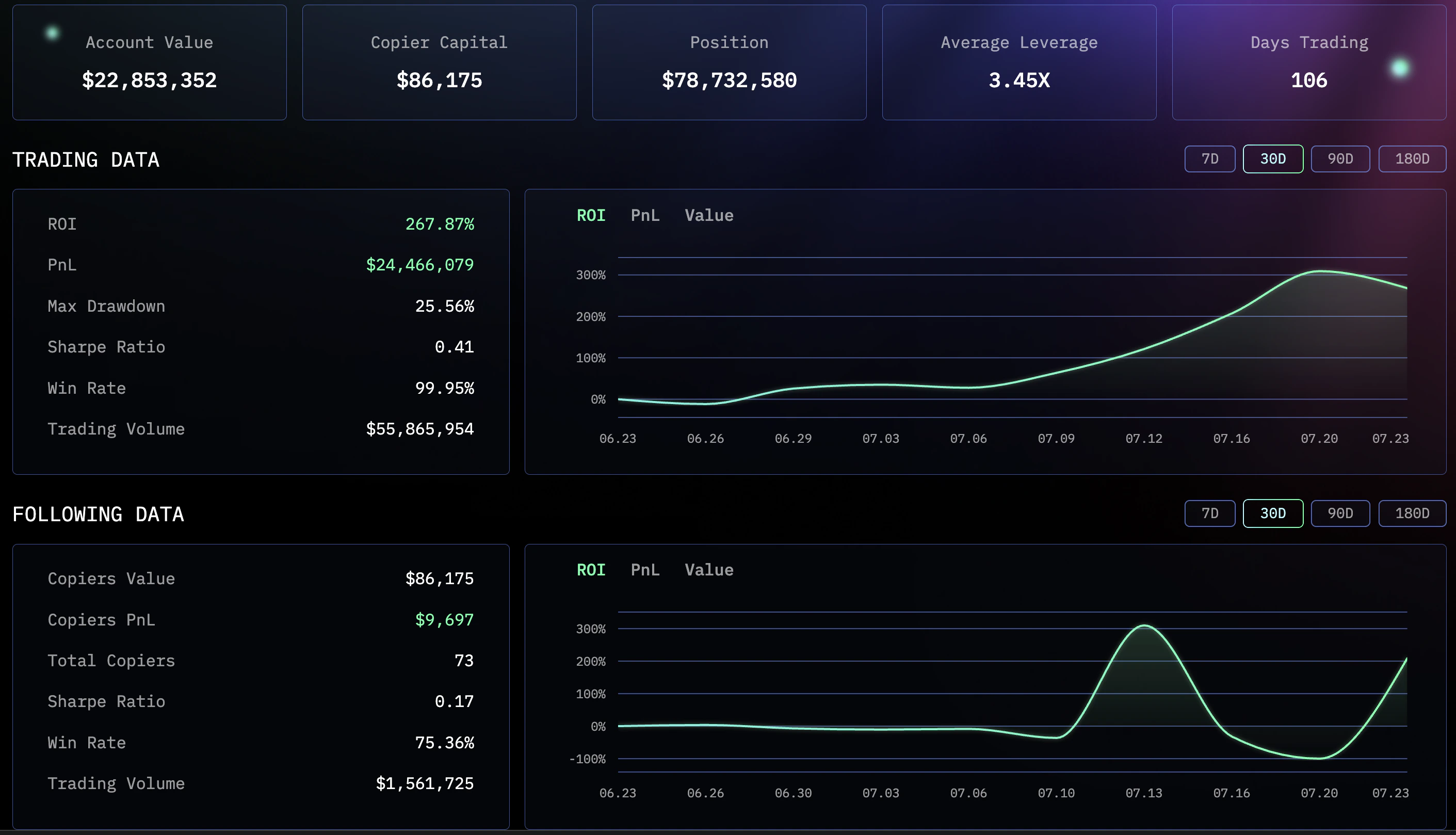Click the Average Leverage card

coord(1019,62)
